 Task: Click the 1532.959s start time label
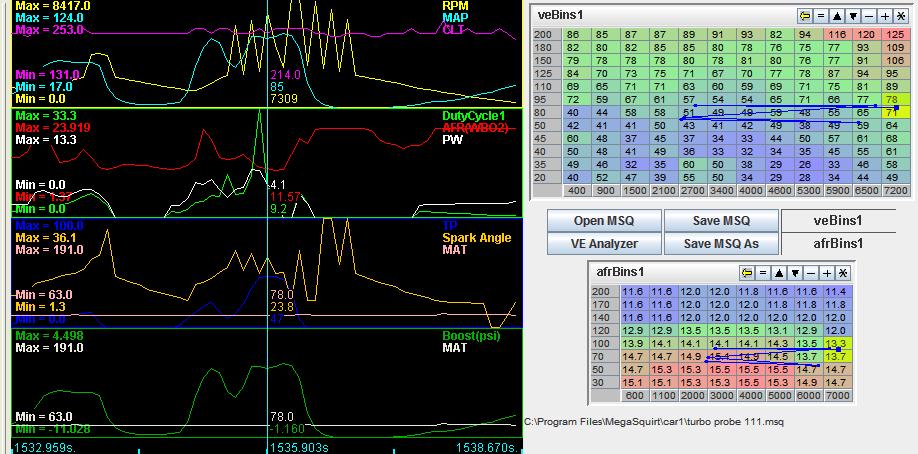[44, 448]
